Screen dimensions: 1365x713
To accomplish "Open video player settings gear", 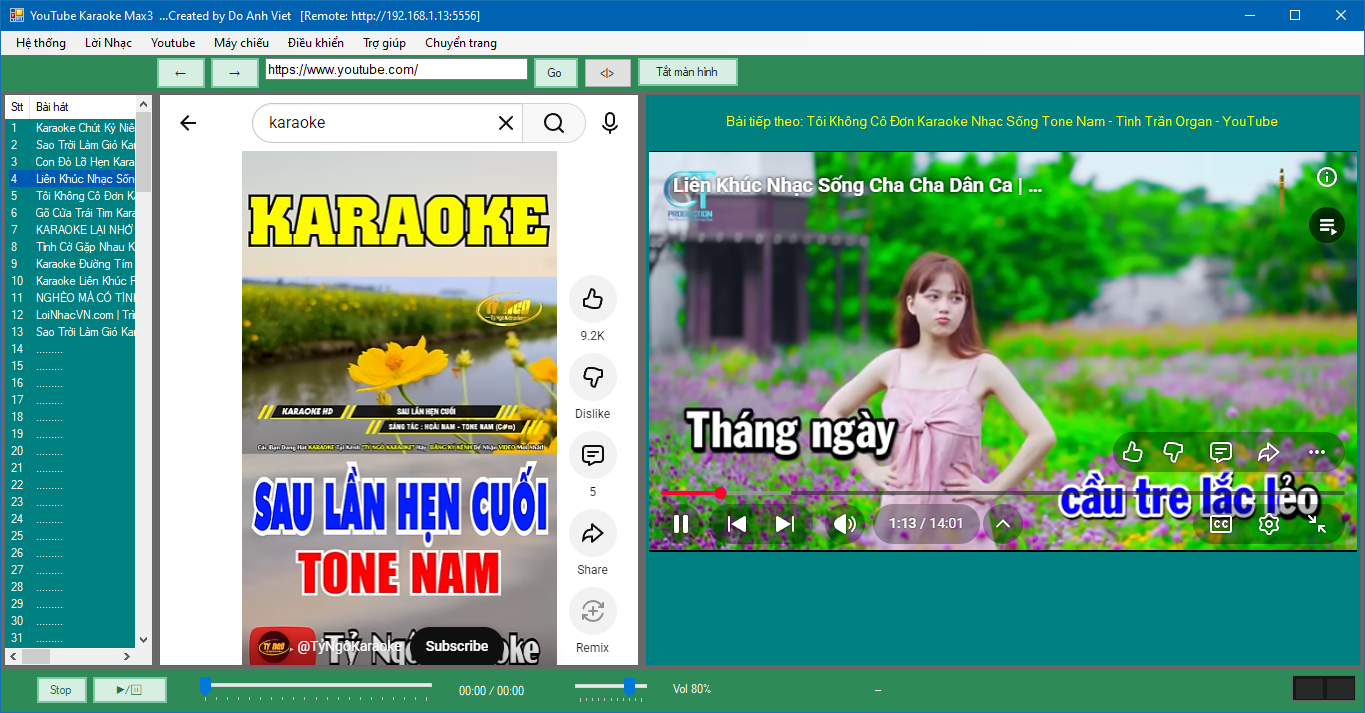I will [1269, 524].
